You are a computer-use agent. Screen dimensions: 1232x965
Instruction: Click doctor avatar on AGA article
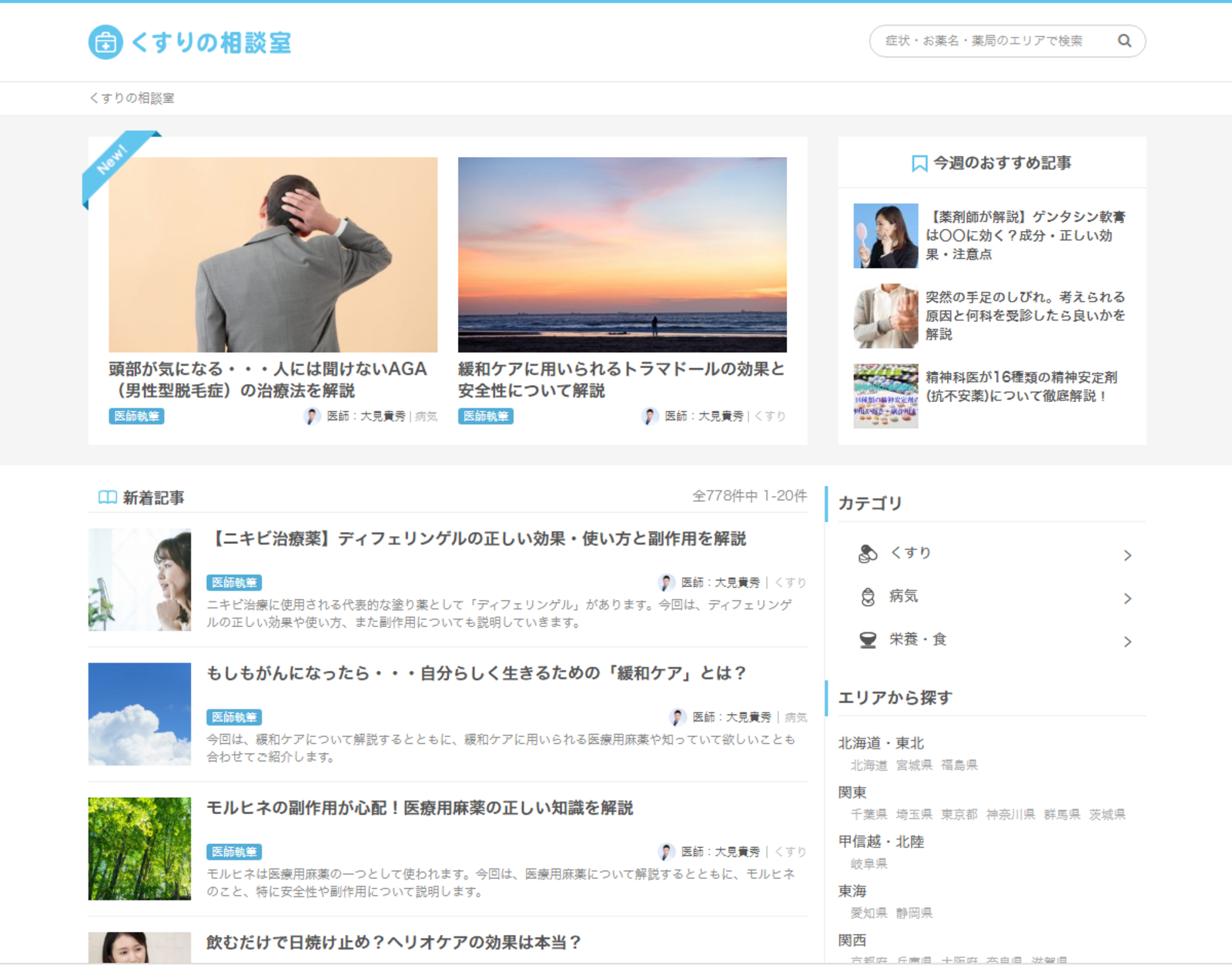(312, 416)
